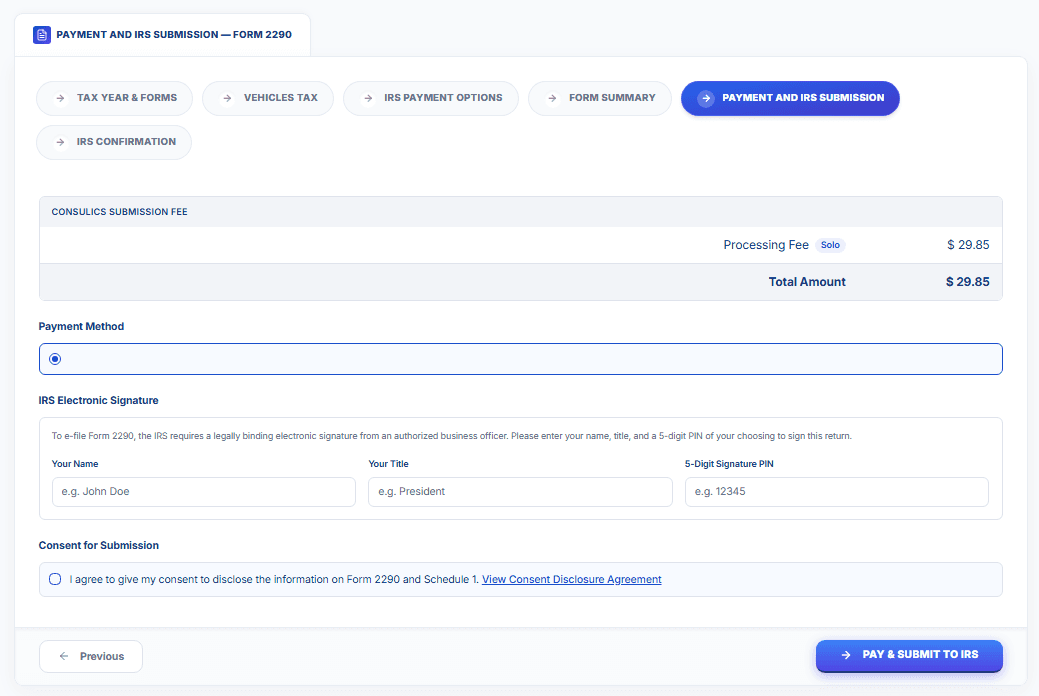Click arrow icon on Payment and IRS Submission step
This screenshot has height=696, width=1039.
706,98
